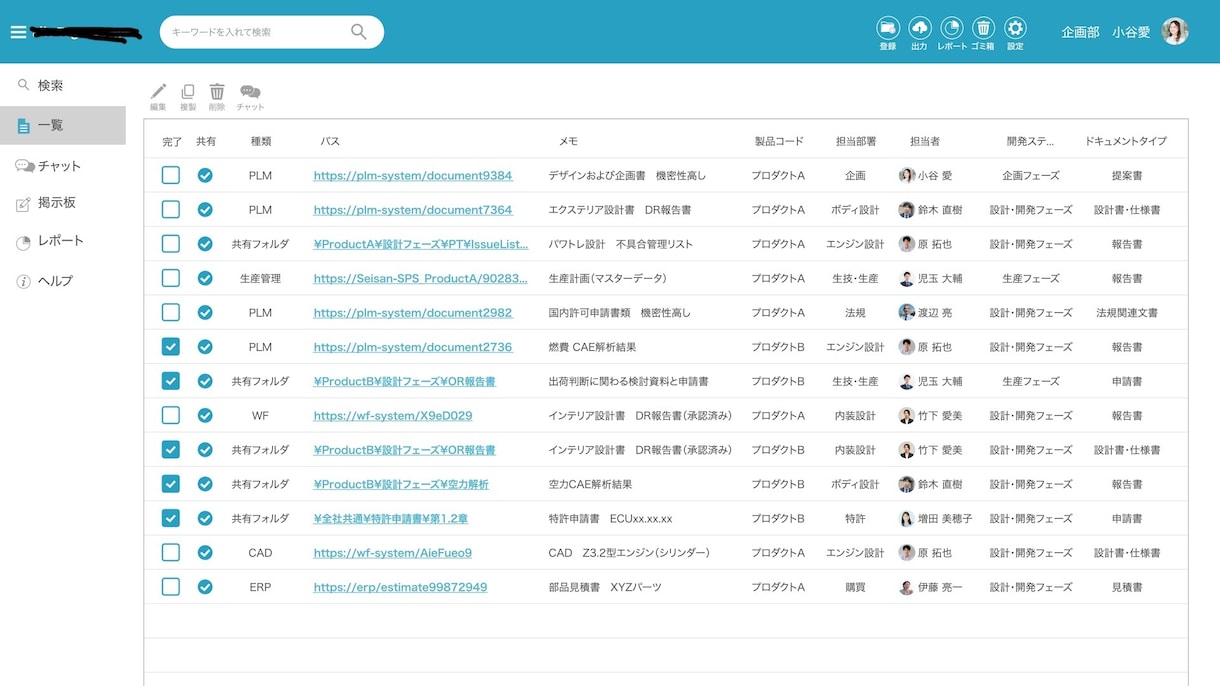Uncheck the box for 出荷判断 row
Screen dimensions: 1220x686
[x=171, y=381]
